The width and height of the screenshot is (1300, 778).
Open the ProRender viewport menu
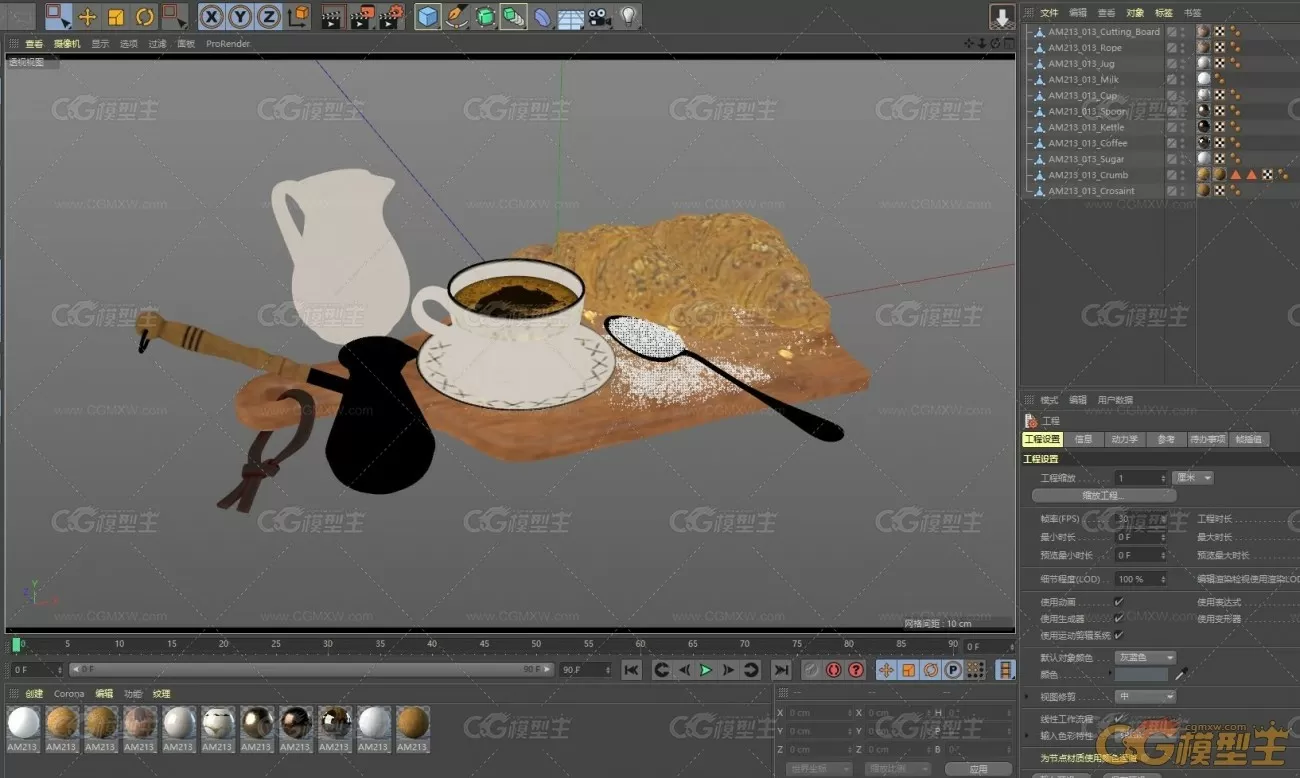(228, 44)
